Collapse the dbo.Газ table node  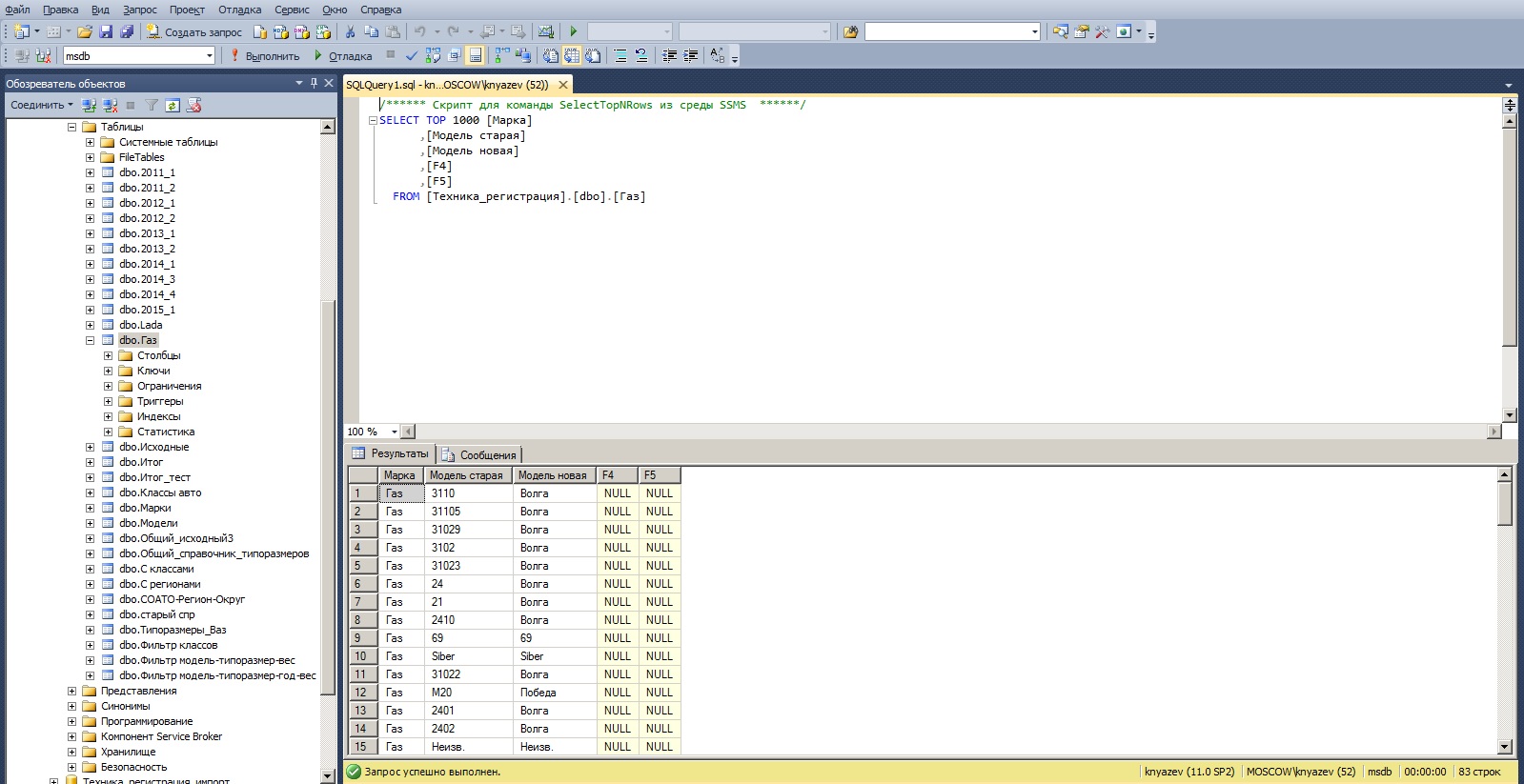pyautogui.click(x=90, y=340)
